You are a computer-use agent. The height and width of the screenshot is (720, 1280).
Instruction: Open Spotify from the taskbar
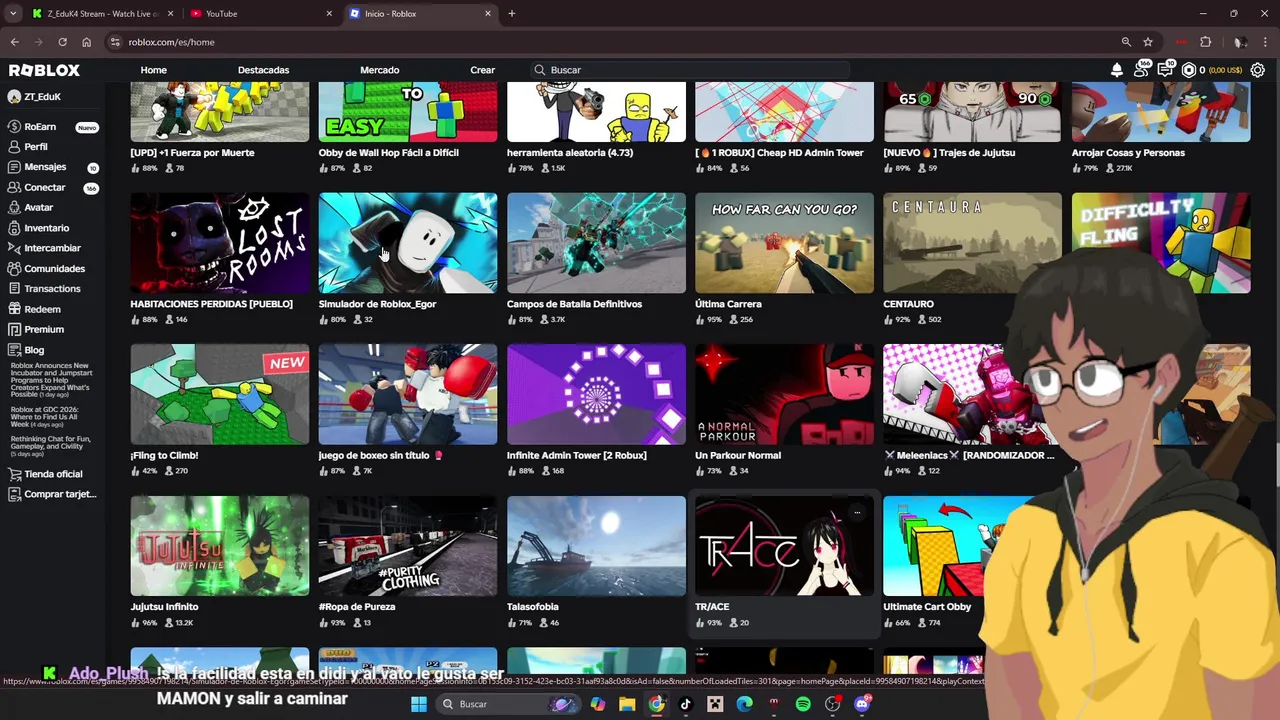pos(803,704)
